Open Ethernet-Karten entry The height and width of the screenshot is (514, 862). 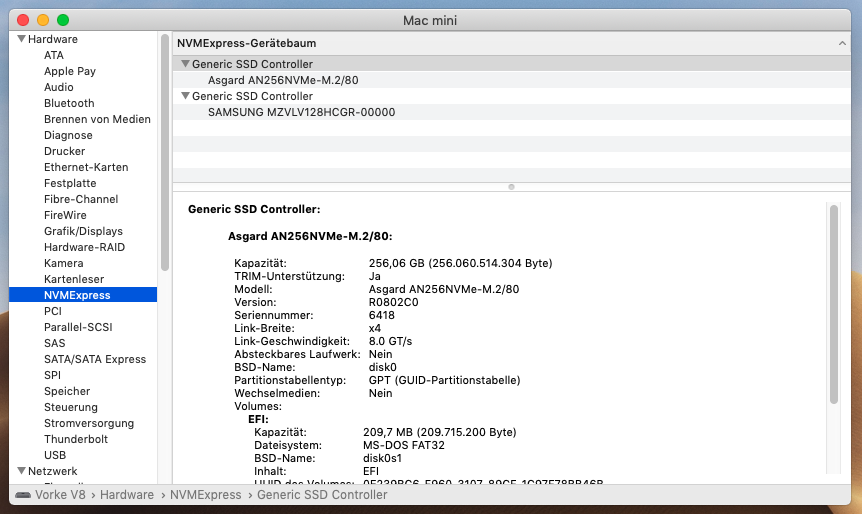coord(86,167)
